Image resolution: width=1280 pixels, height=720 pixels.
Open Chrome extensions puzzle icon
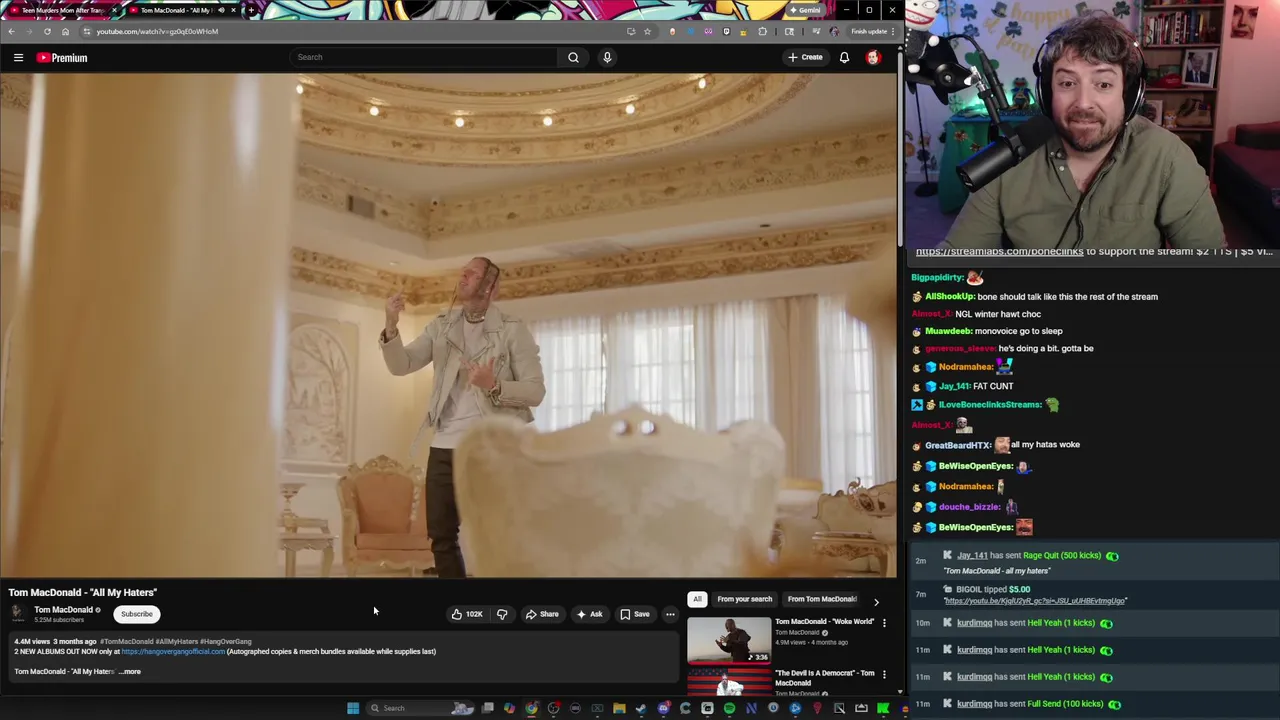coord(762,31)
